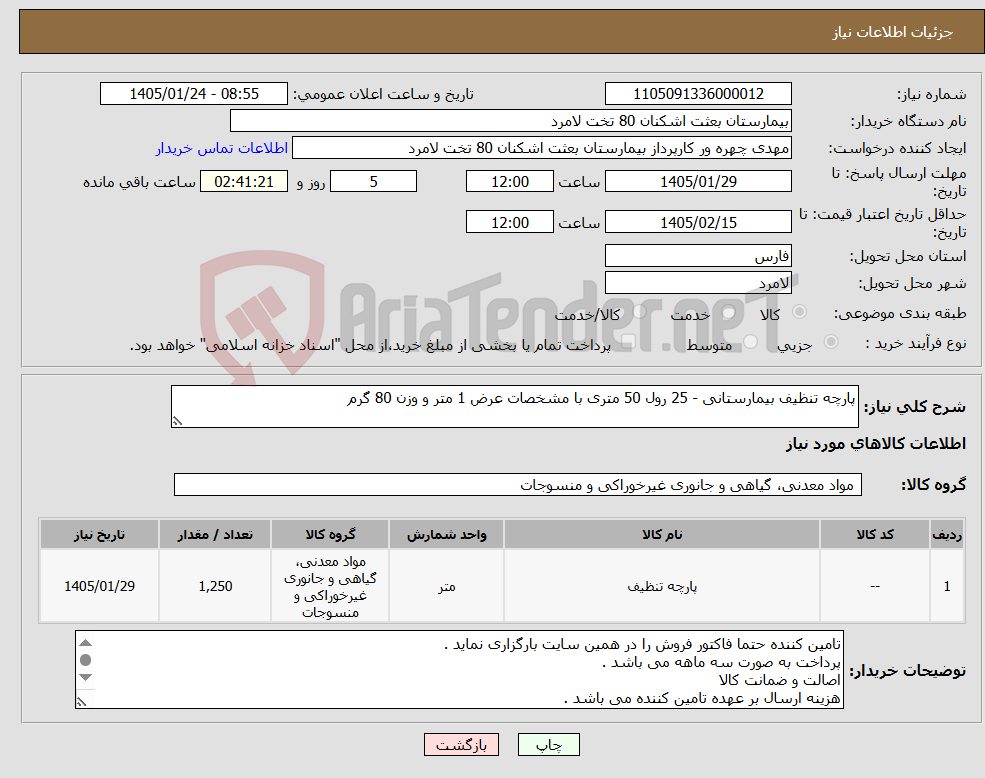Click the response deadline date 1405/01/29 field
This screenshot has height=778, width=985.
click(698, 182)
